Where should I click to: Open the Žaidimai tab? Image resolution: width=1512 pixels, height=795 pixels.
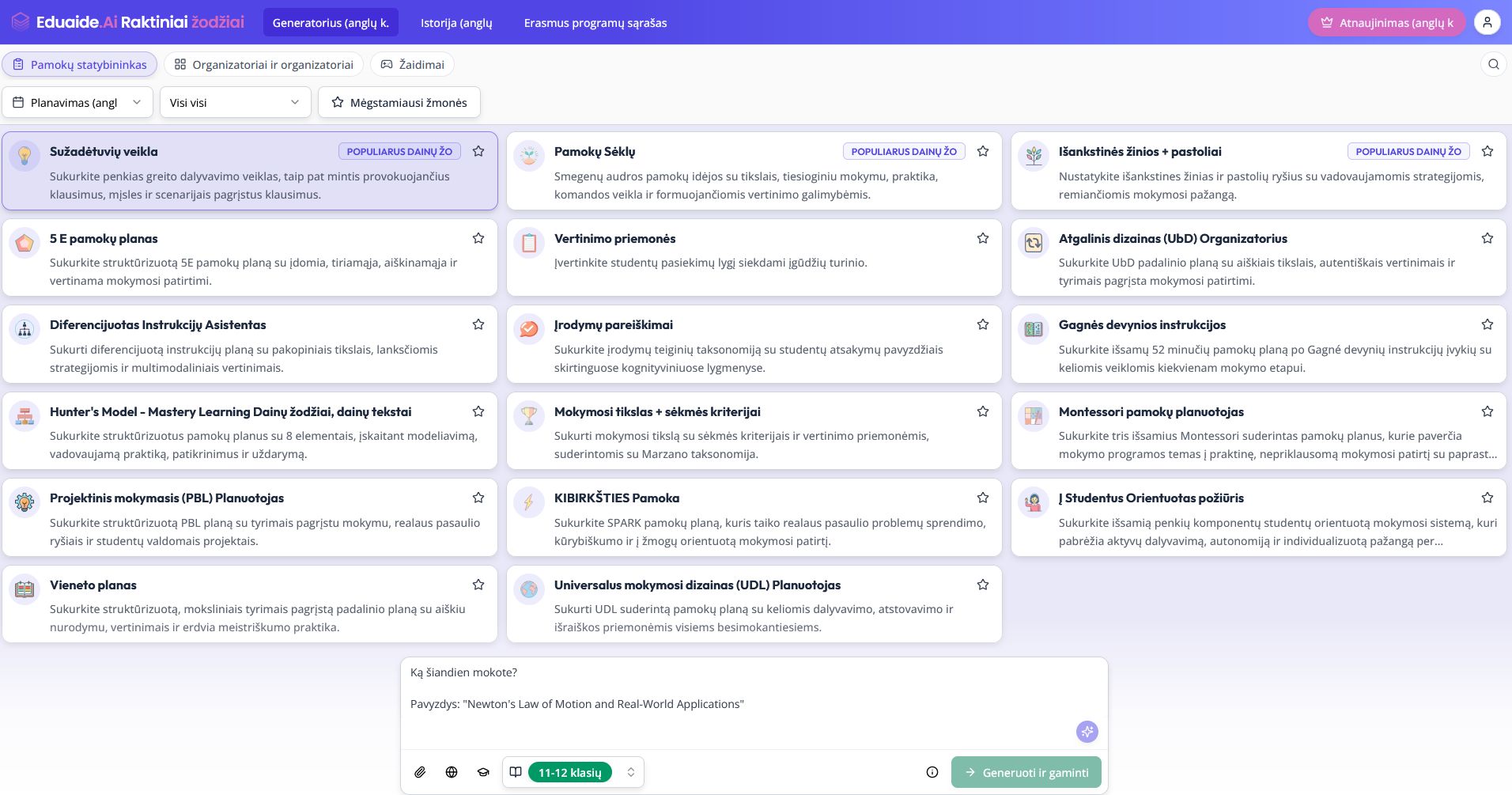tap(412, 65)
